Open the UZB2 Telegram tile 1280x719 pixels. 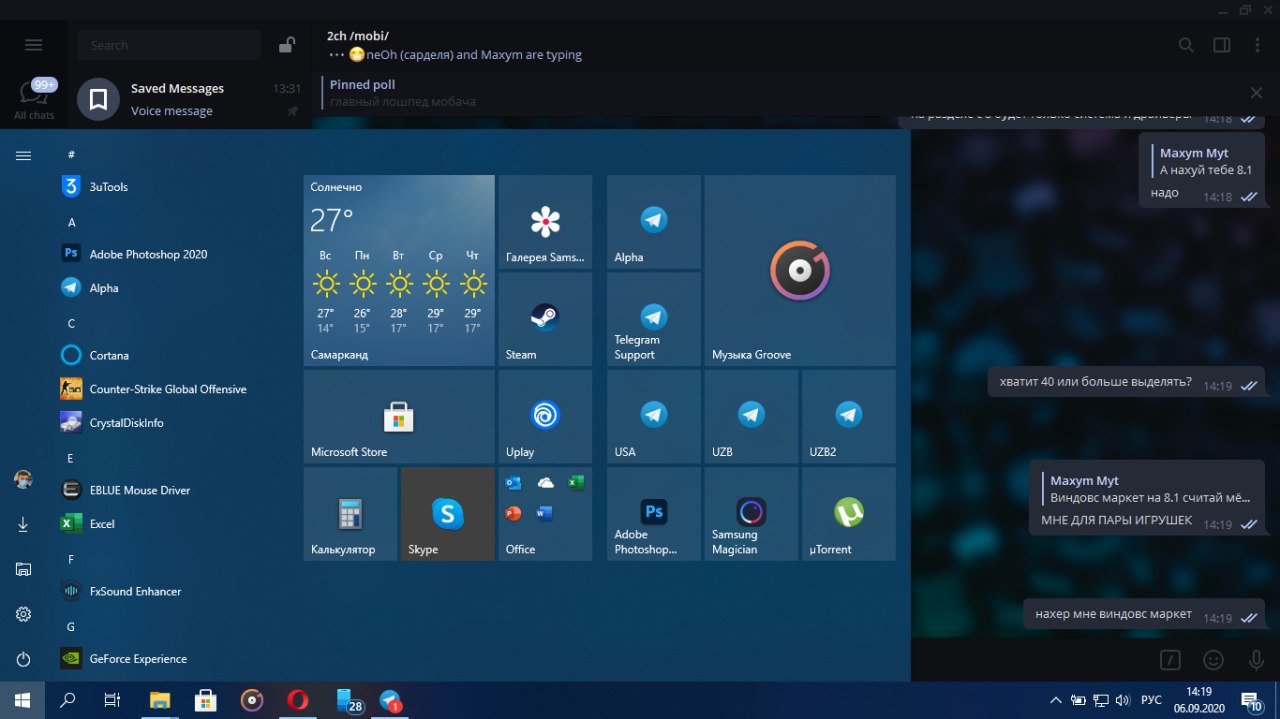click(849, 416)
